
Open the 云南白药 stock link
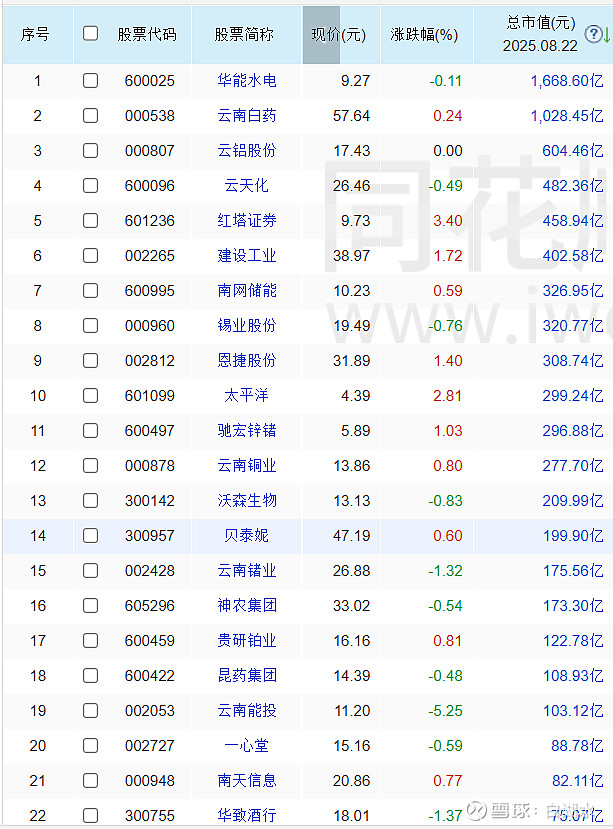click(247, 115)
